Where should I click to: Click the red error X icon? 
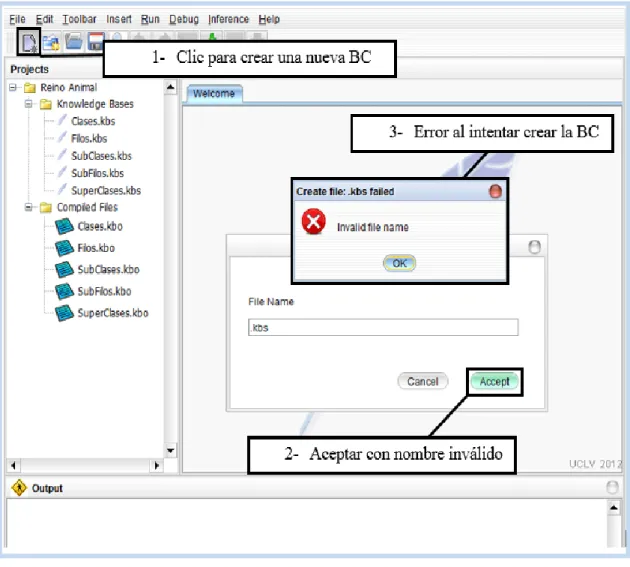click(313, 221)
